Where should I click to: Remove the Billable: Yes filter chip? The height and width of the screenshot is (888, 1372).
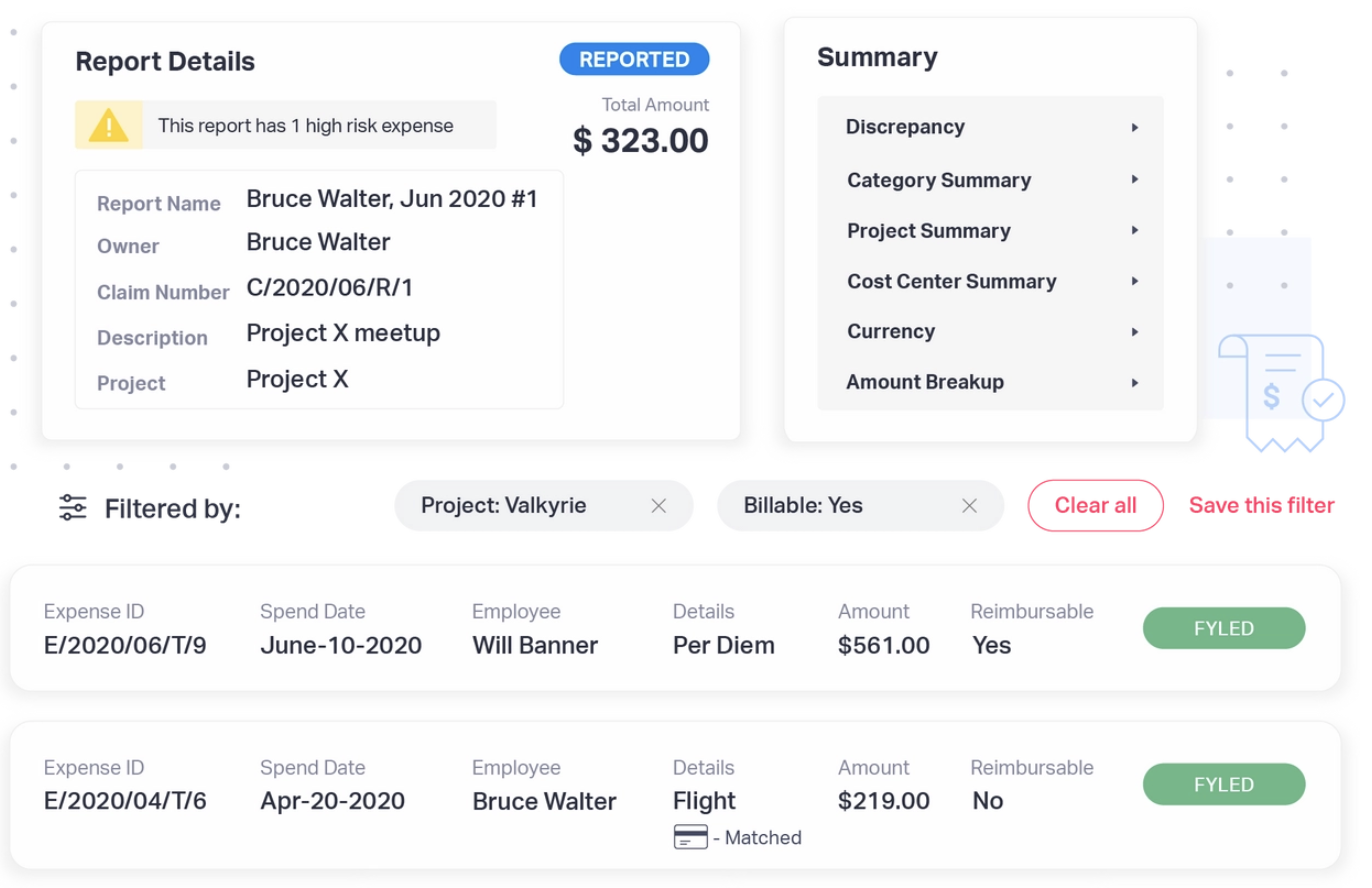pyautogui.click(x=969, y=506)
